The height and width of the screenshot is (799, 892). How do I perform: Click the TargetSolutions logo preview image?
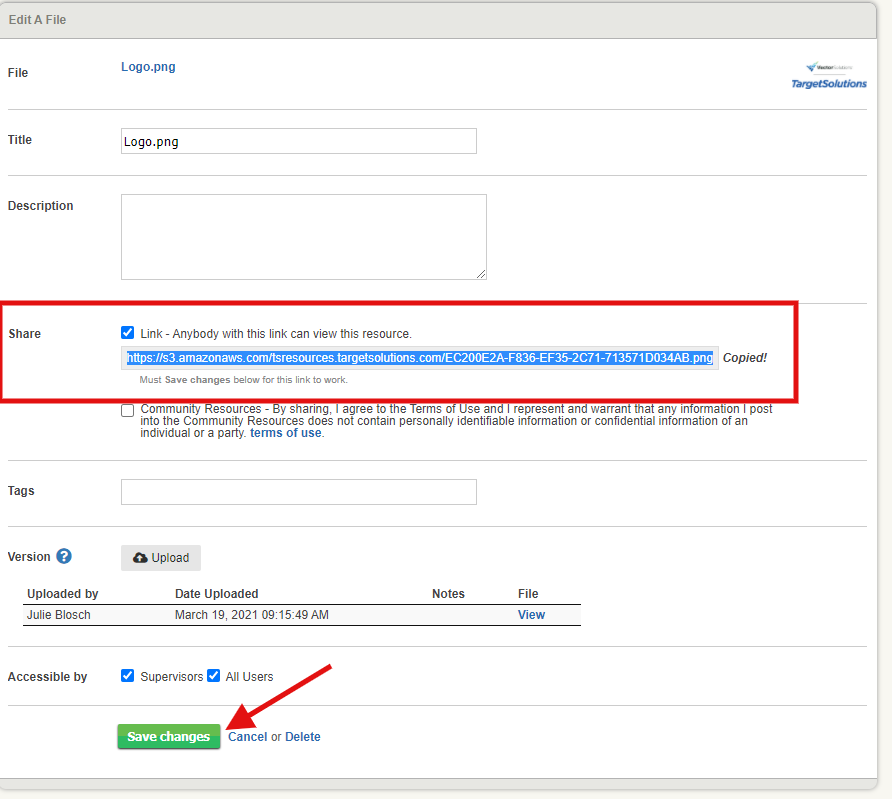coord(828,76)
